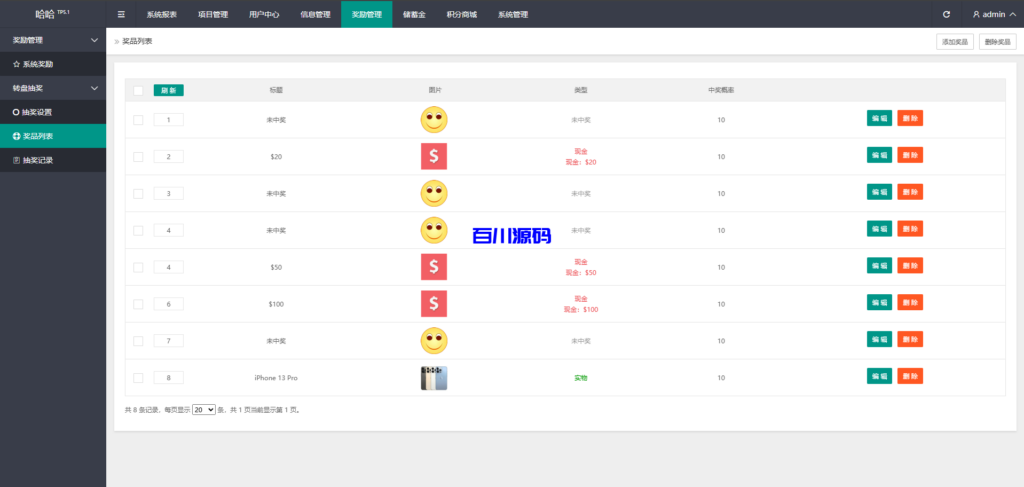Collapse the 转盘抽奖 sidebar group
Image resolution: width=1024 pixels, height=487 pixels.
[94, 88]
